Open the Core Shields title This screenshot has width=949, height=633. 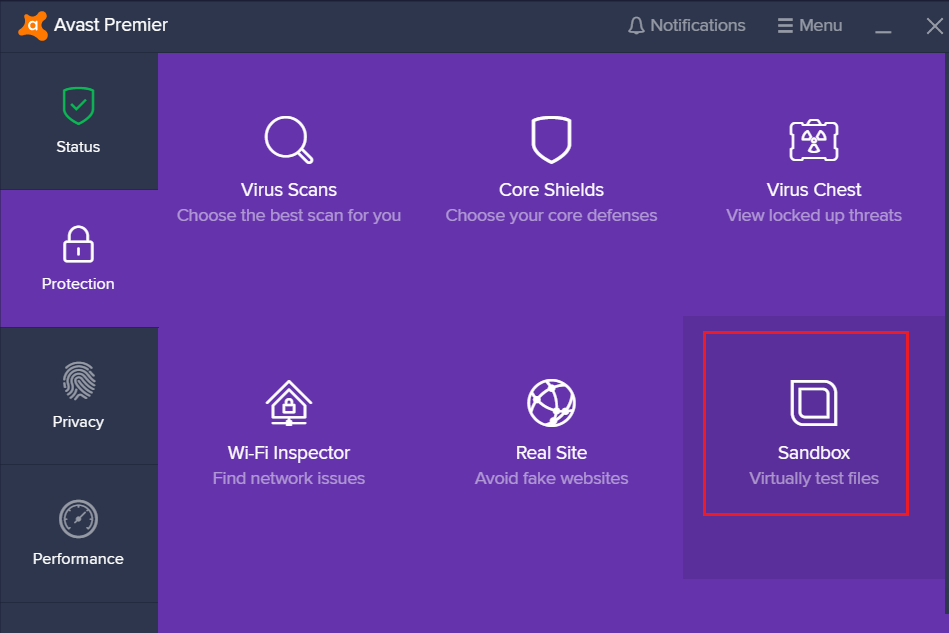pyautogui.click(x=551, y=189)
